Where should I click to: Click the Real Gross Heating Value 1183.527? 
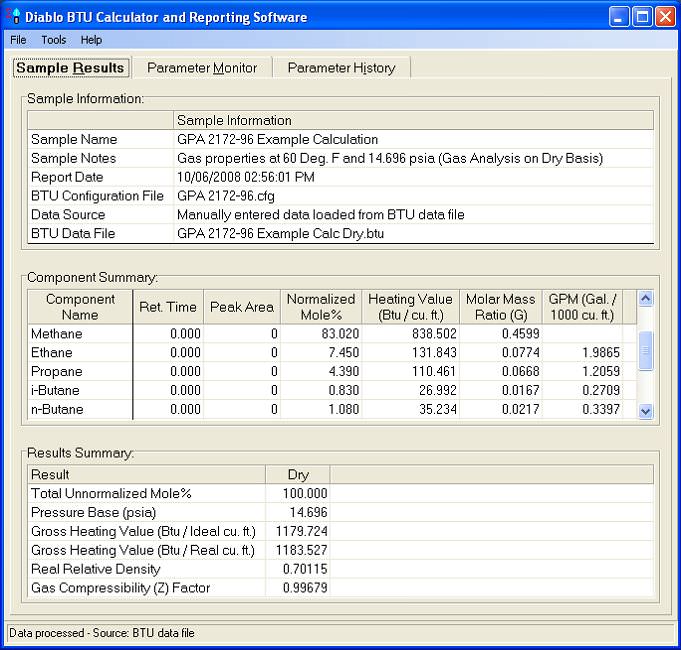point(301,550)
